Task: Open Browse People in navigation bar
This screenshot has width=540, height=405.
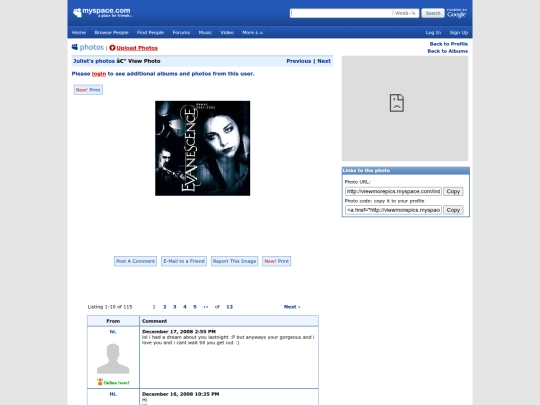Action: click(x=111, y=32)
